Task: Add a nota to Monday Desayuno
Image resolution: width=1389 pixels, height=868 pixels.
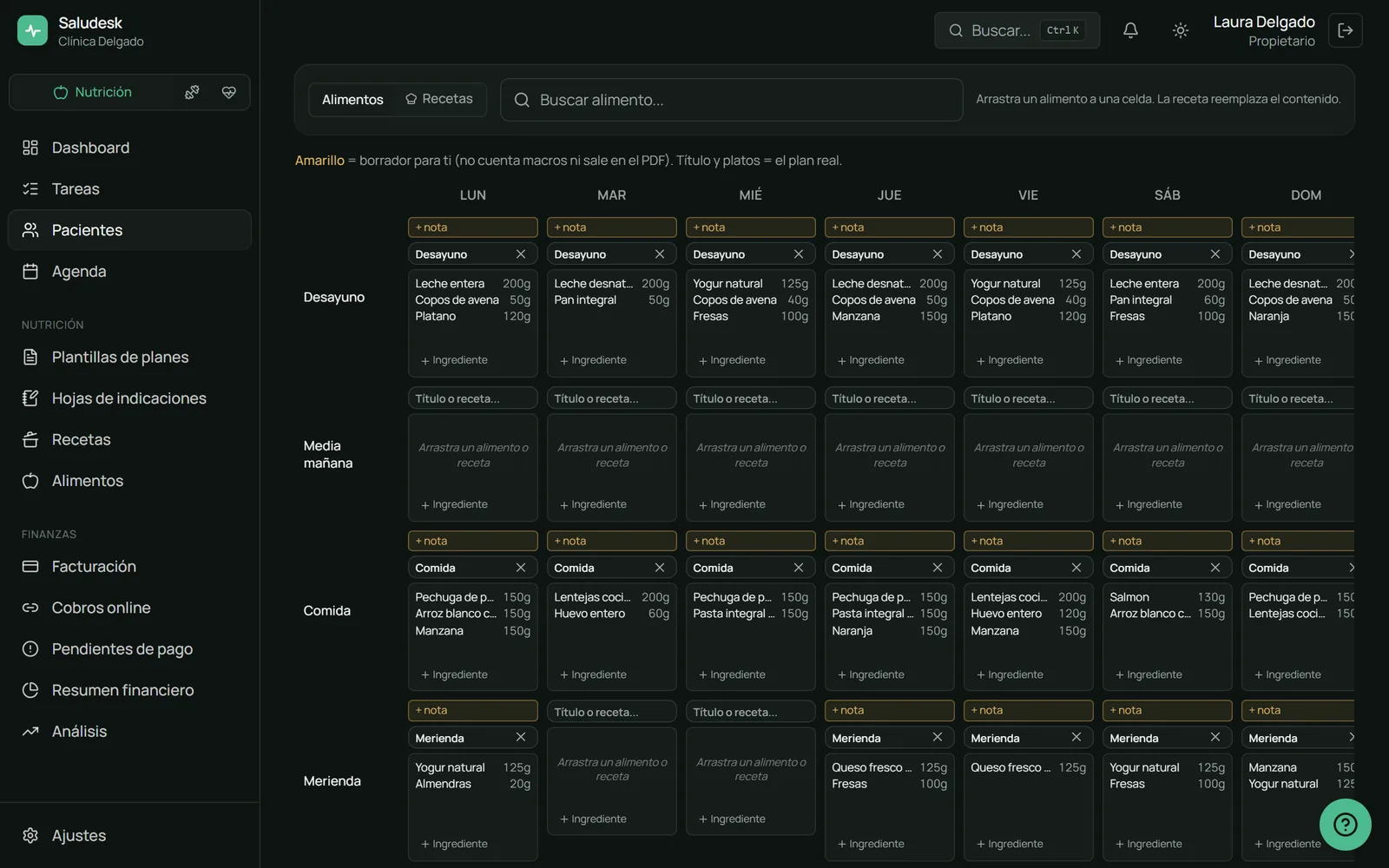Action: [x=473, y=227]
